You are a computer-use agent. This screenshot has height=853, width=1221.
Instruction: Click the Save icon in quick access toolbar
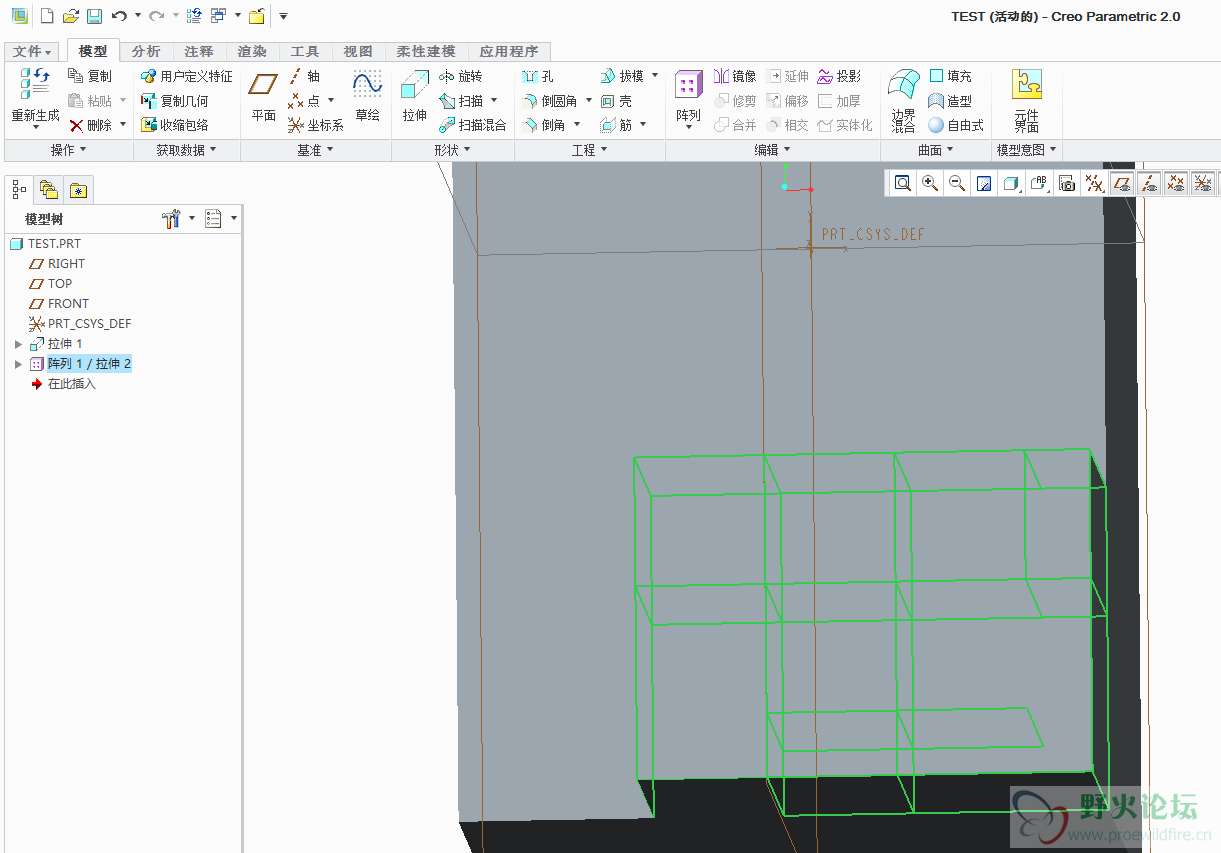(94, 16)
